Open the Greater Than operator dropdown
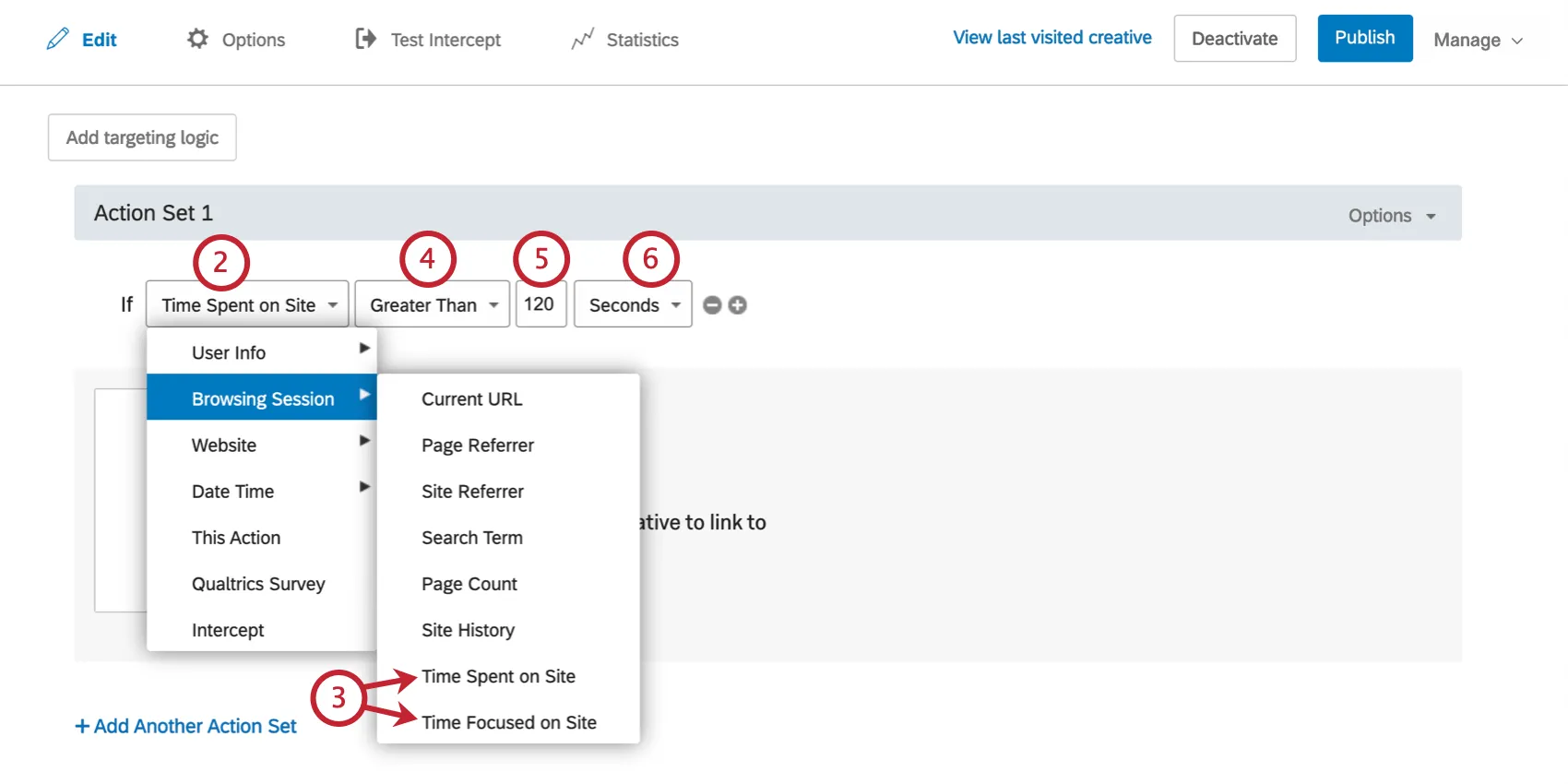The height and width of the screenshot is (784, 1568). click(432, 304)
